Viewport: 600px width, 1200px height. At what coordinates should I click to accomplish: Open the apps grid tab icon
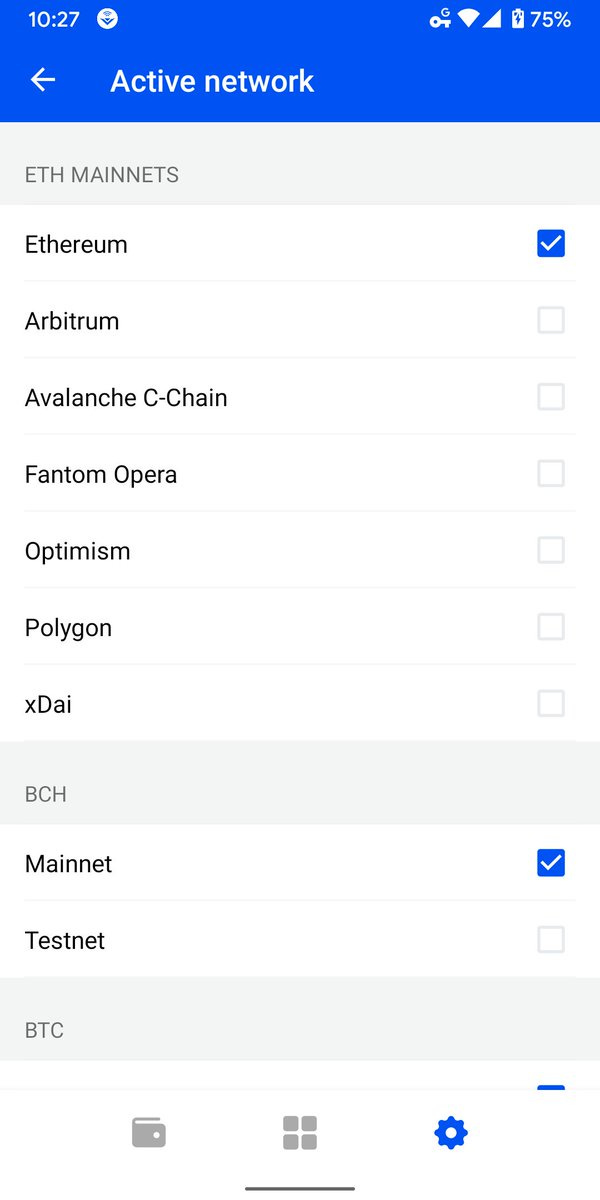(x=300, y=1133)
